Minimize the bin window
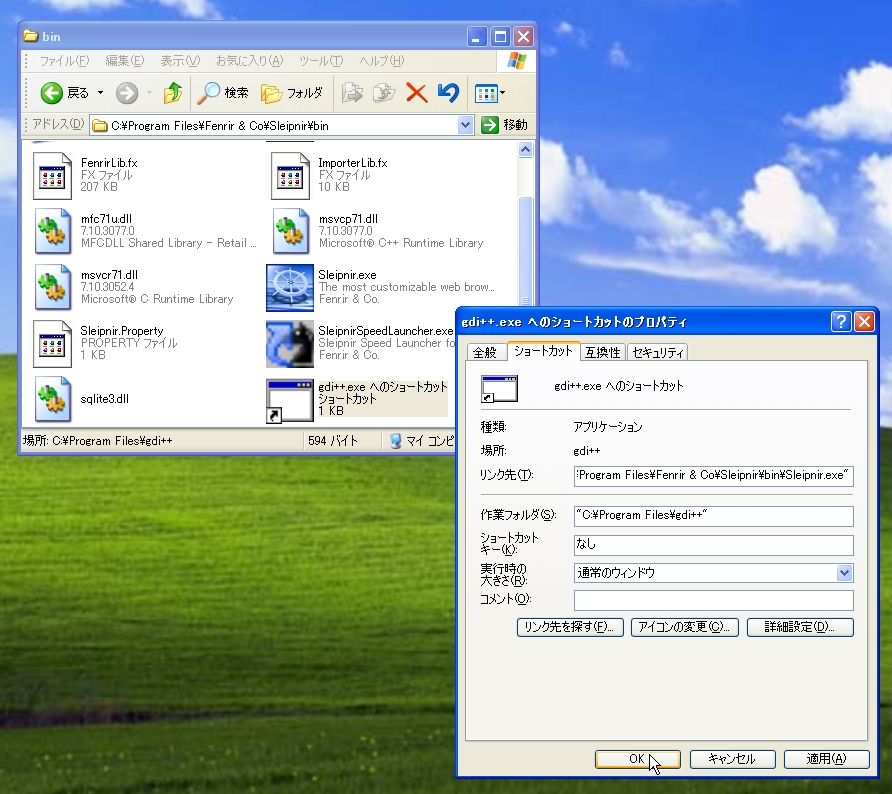 pyautogui.click(x=476, y=37)
